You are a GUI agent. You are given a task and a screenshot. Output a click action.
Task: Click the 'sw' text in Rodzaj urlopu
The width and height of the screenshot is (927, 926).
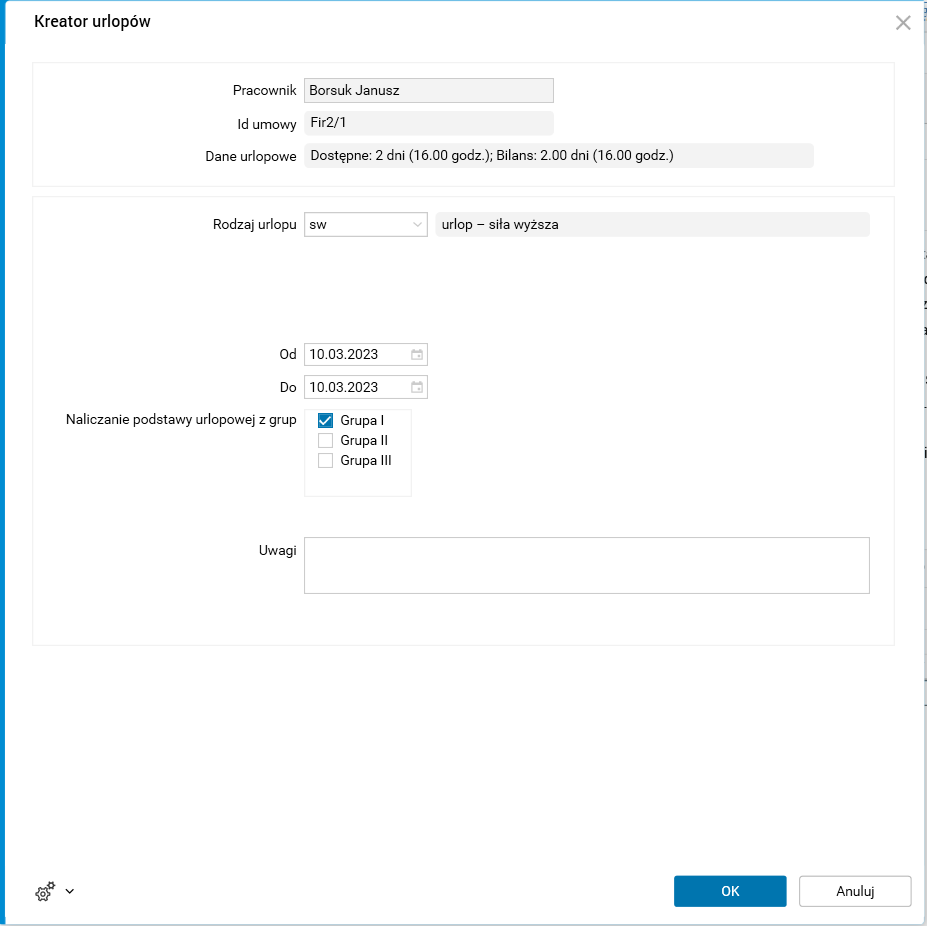click(319, 225)
